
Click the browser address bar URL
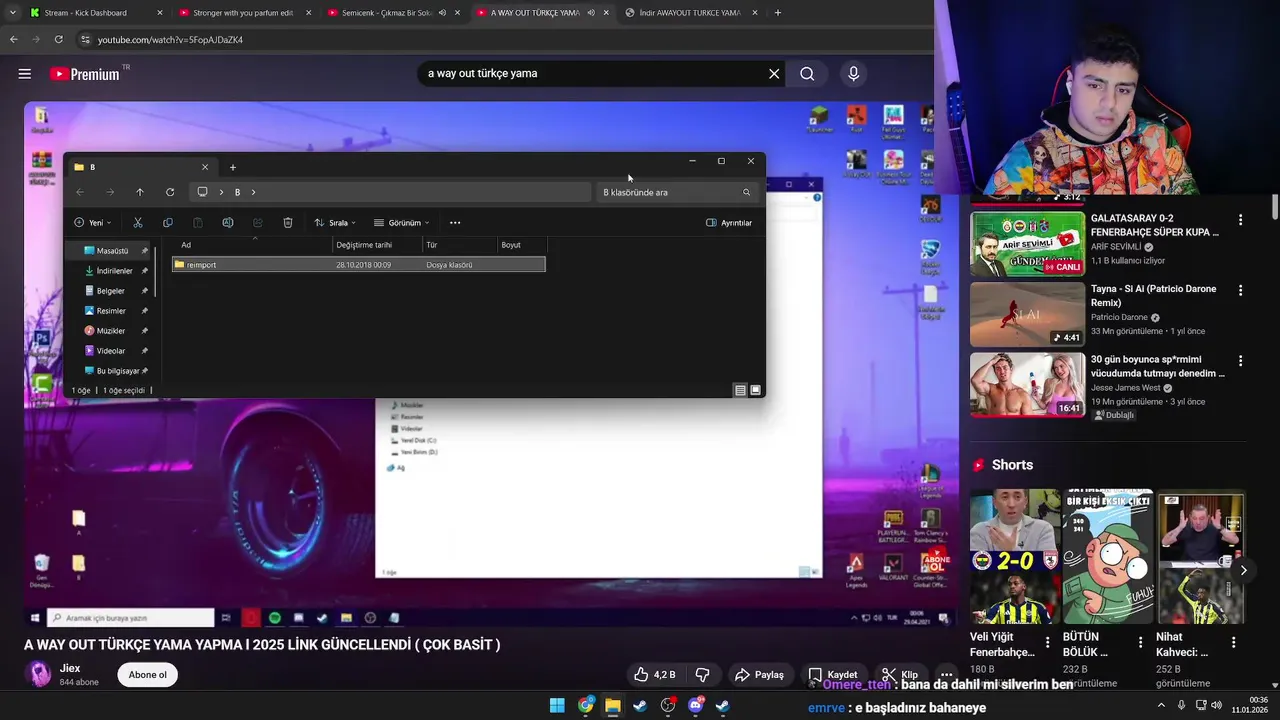[170, 40]
